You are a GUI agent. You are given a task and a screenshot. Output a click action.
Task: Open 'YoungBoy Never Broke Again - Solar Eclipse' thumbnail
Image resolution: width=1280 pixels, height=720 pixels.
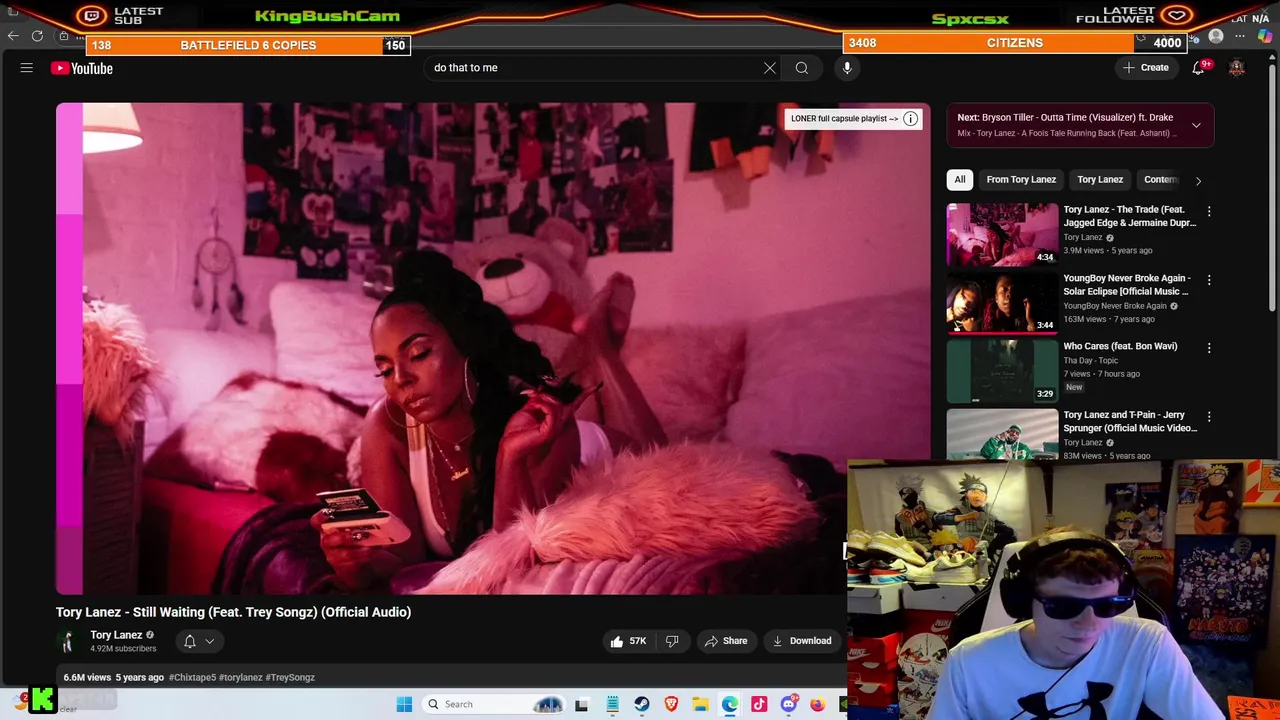(x=1002, y=302)
